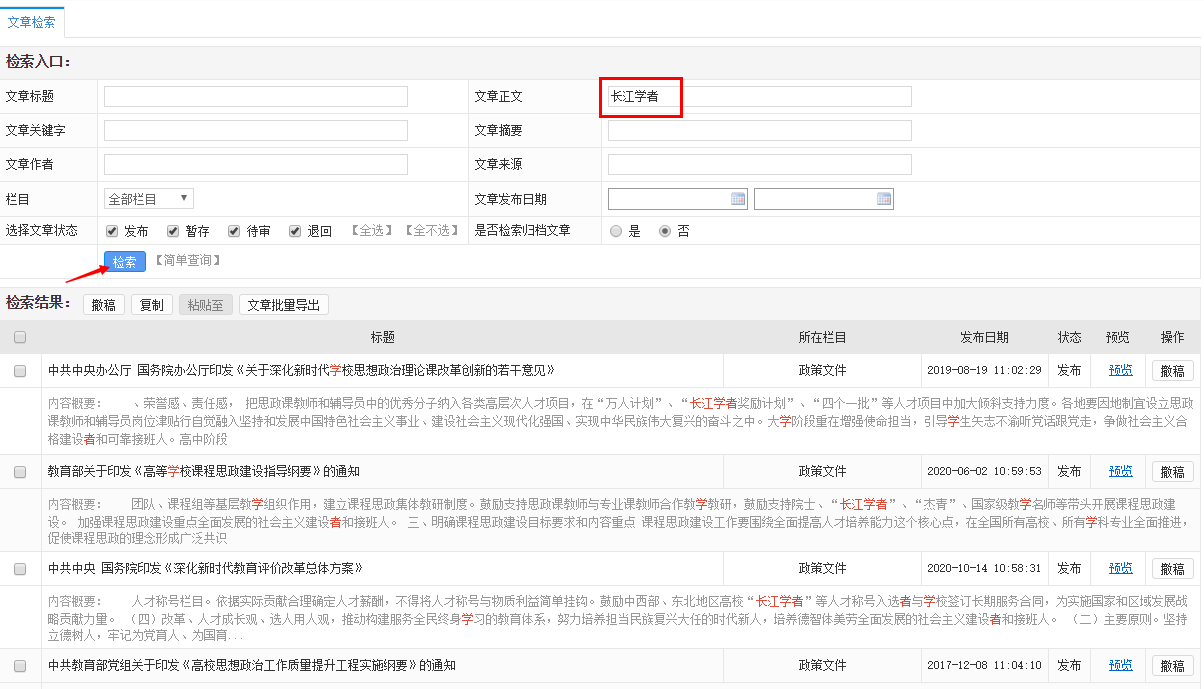Open the end date calendar picker

click(x=883, y=198)
